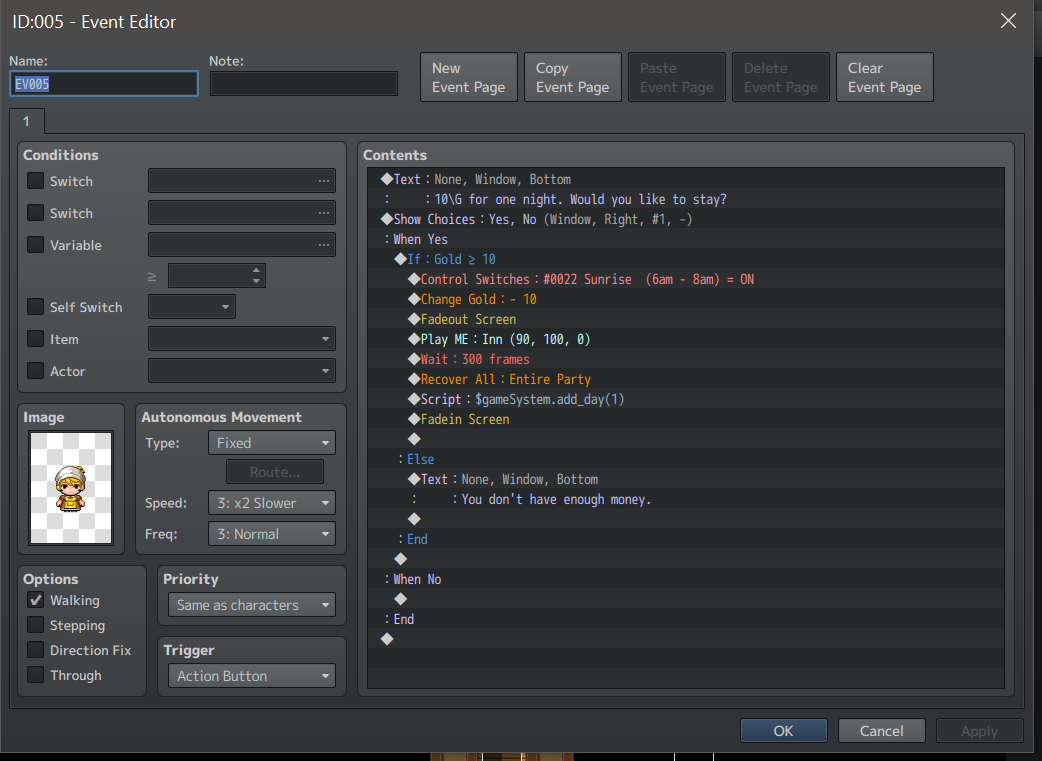Click the Apply button
The height and width of the screenshot is (761, 1042).
point(979,730)
